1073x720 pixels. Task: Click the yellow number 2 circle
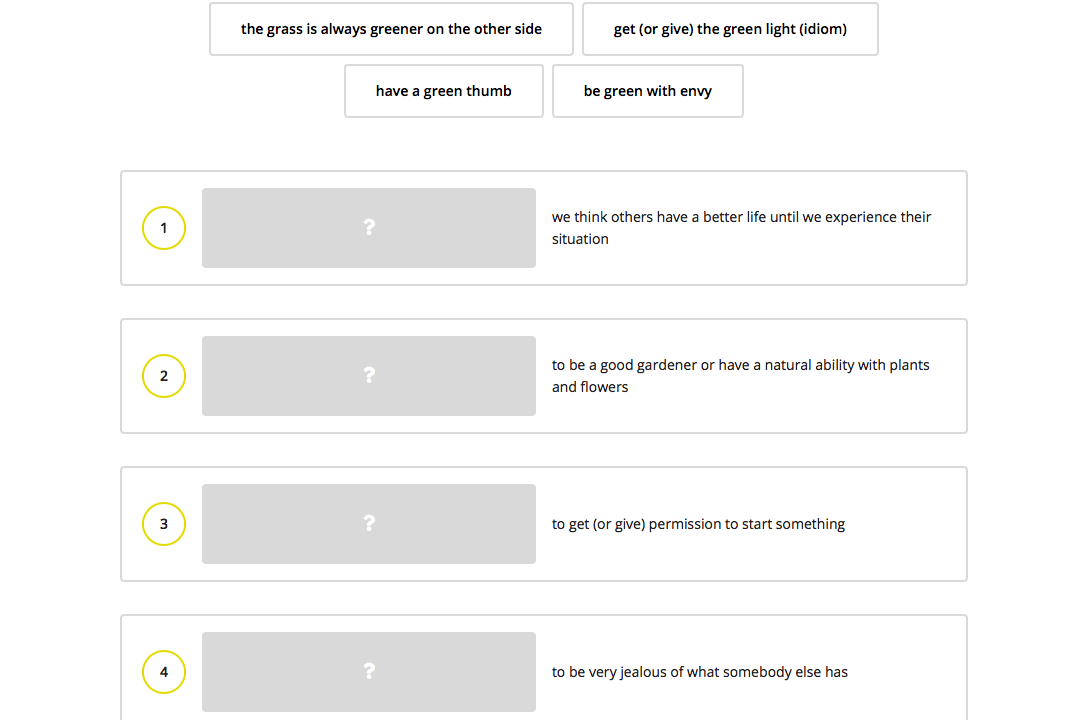tap(164, 376)
